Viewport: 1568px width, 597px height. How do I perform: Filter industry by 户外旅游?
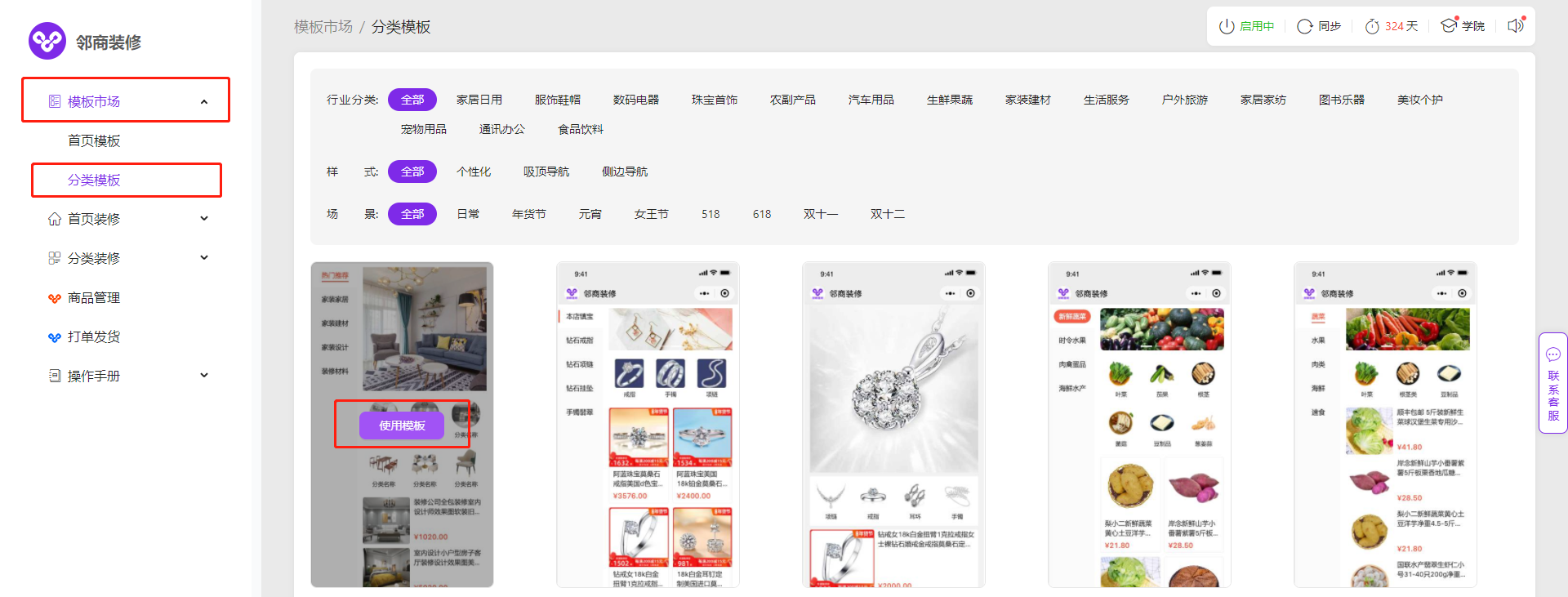pos(1185,100)
